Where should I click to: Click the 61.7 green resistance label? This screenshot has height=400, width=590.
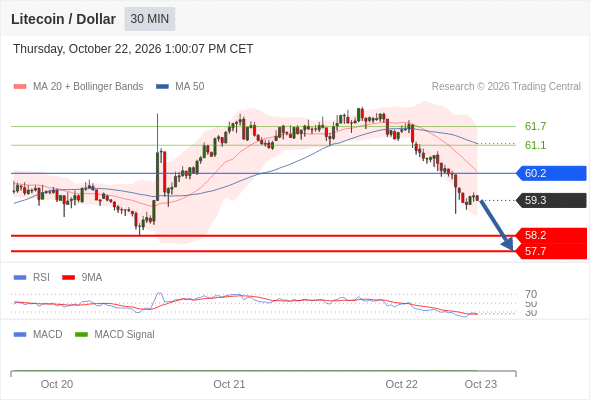click(x=535, y=126)
